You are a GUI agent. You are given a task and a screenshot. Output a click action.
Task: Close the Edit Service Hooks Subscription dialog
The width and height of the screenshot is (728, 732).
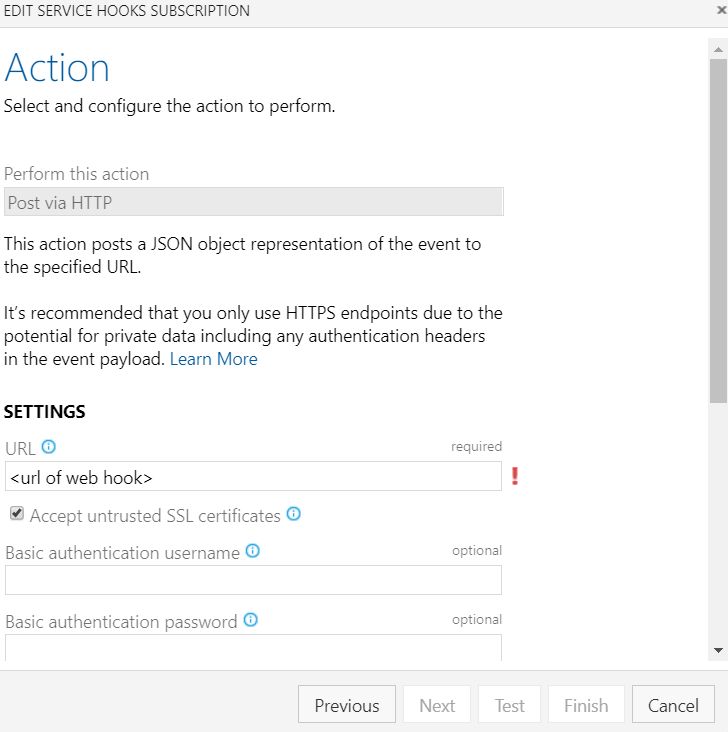(x=721, y=10)
